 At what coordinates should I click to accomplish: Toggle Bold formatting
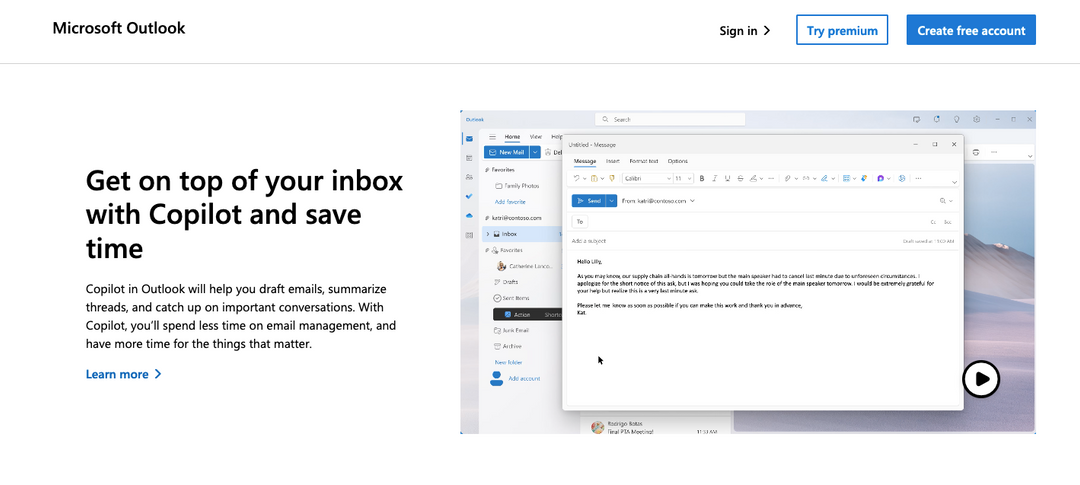pos(702,178)
